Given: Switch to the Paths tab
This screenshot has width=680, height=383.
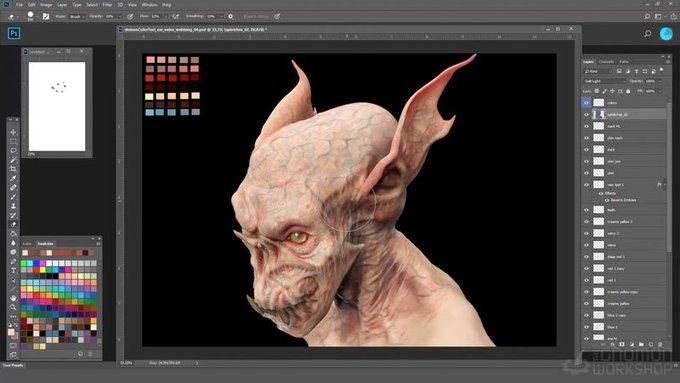Looking at the screenshot, I should click(624, 62).
